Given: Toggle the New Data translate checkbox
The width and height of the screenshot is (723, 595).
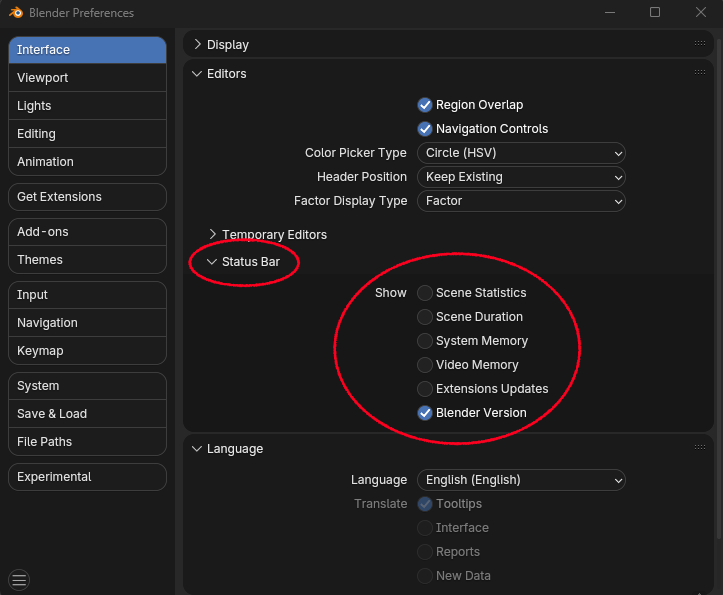Looking at the screenshot, I should (425, 576).
